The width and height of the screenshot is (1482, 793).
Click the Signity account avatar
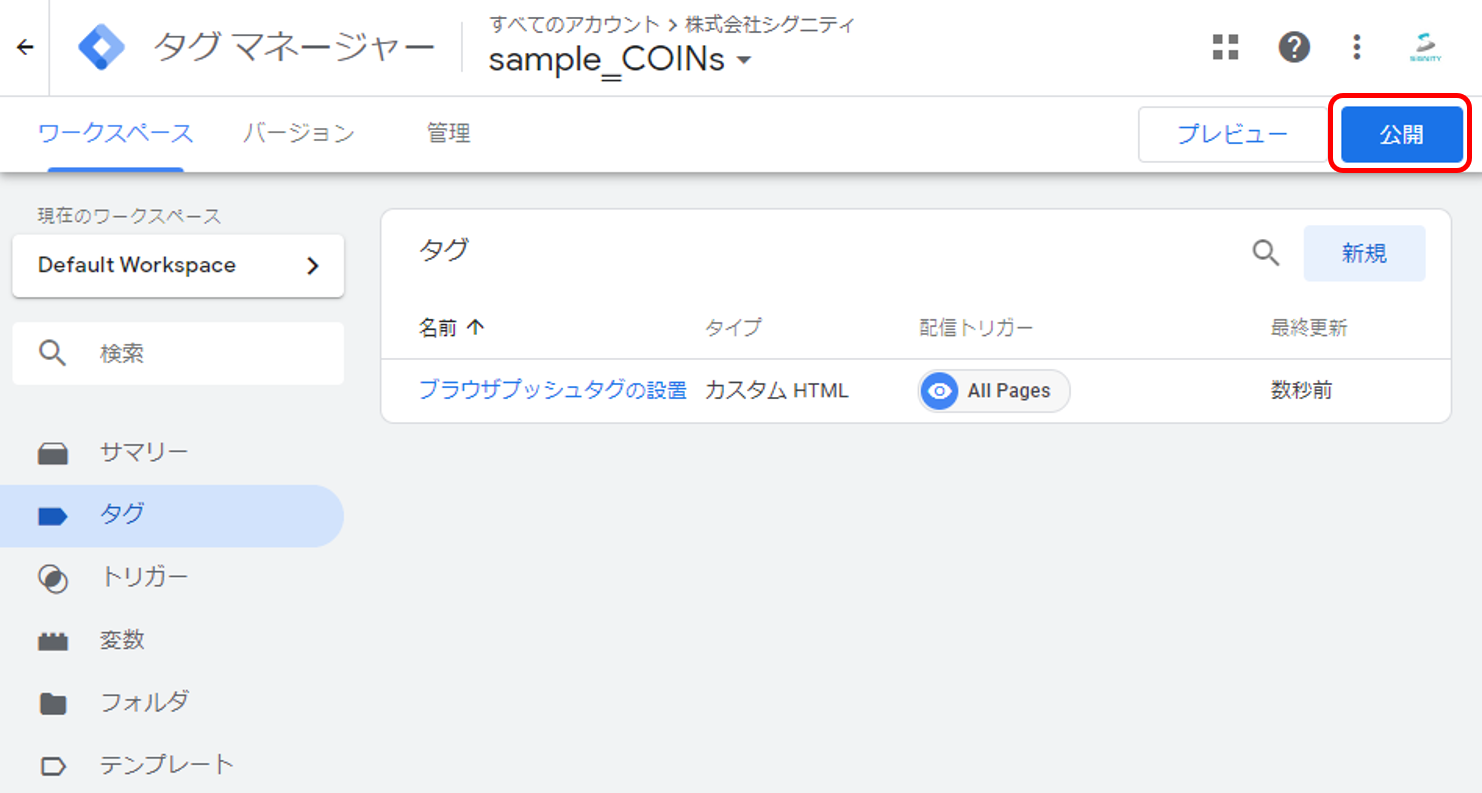(1425, 47)
